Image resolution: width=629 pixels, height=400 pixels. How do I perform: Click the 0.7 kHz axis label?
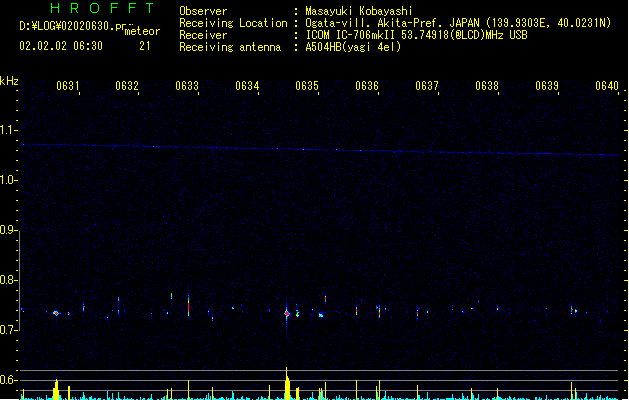[x=9, y=330]
